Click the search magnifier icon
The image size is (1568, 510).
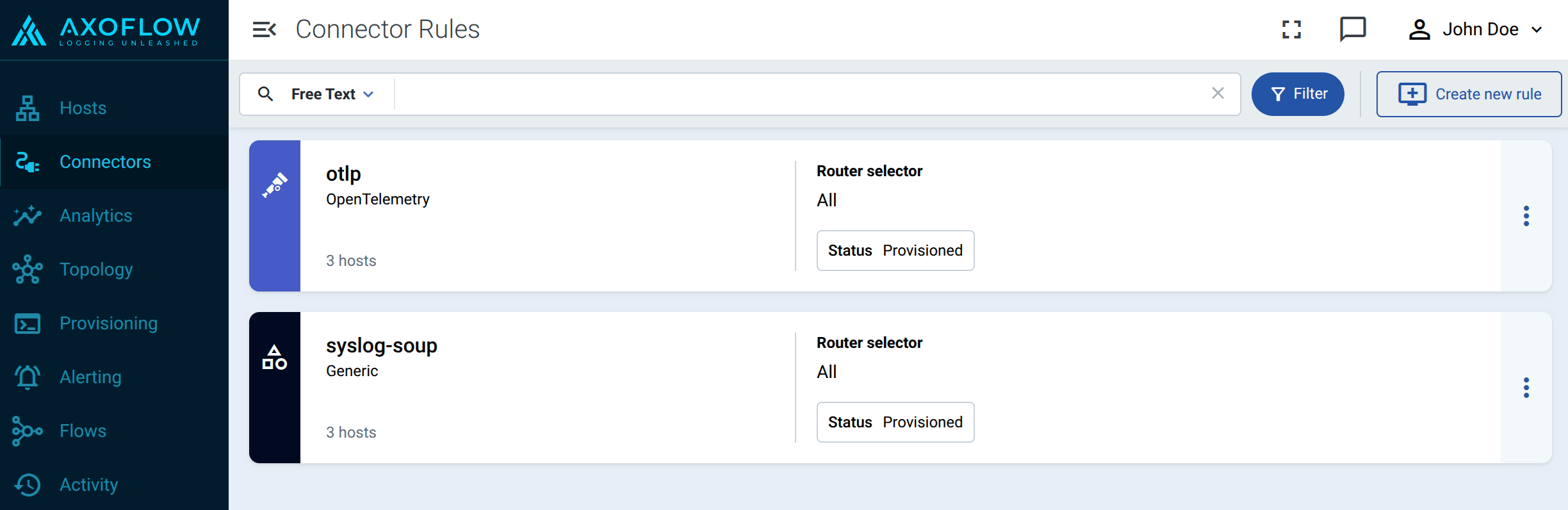pos(265,94)
